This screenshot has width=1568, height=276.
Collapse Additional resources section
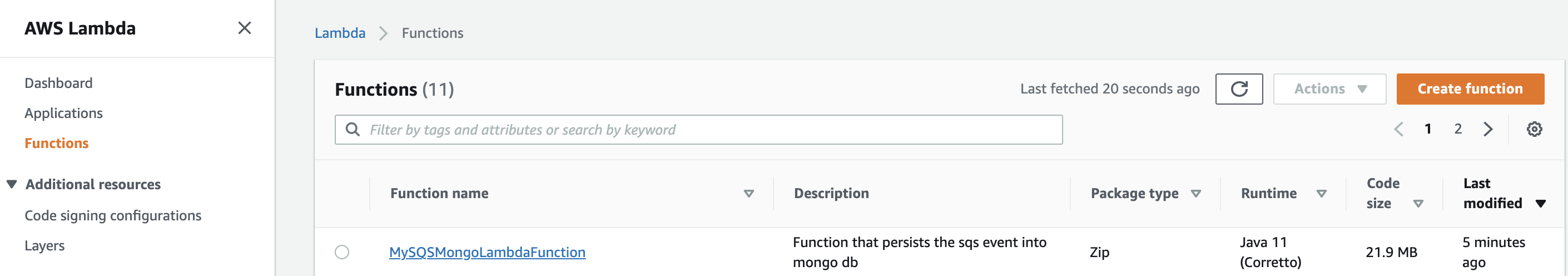(12, 184)
